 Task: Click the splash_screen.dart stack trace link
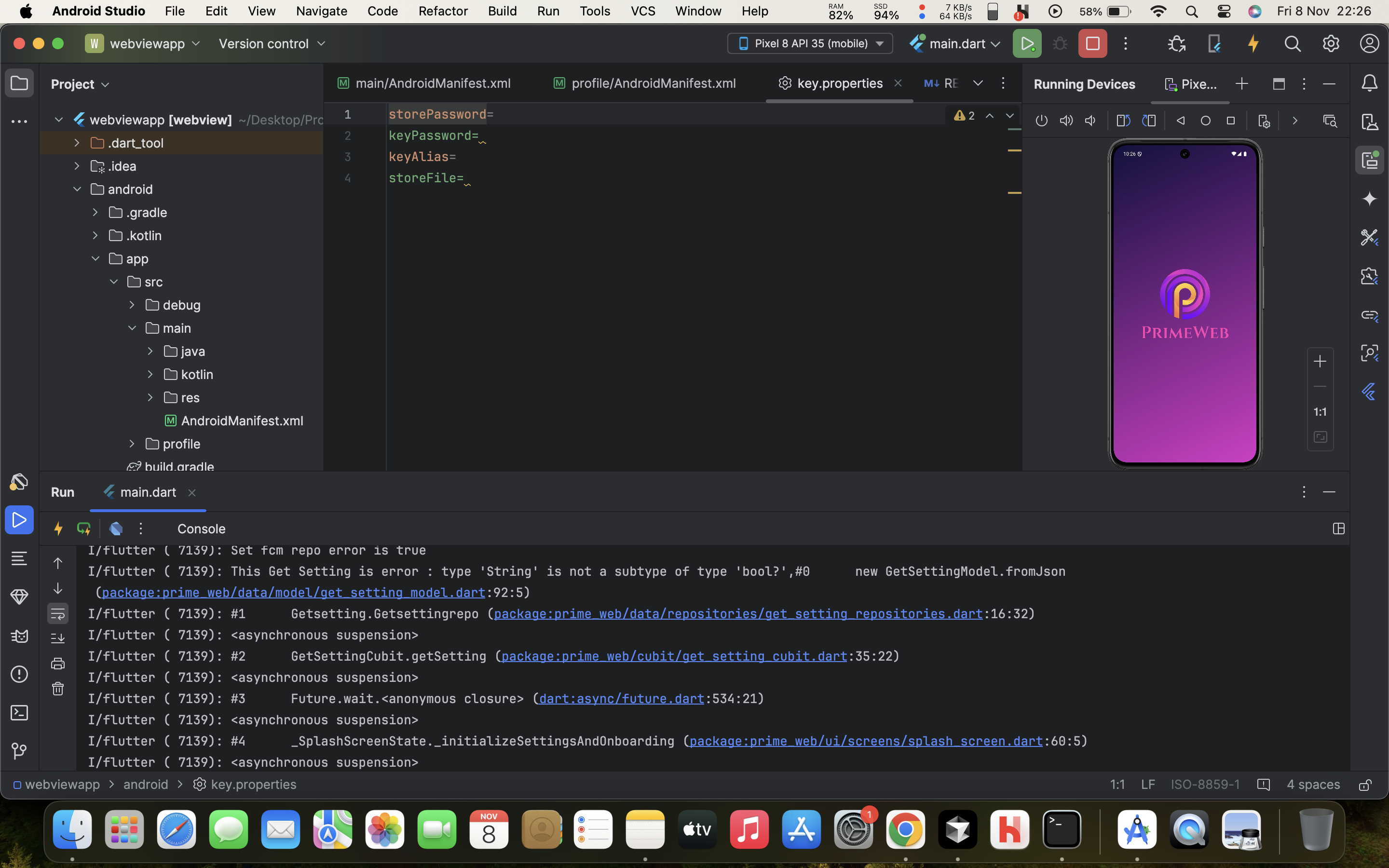point(866,741)
